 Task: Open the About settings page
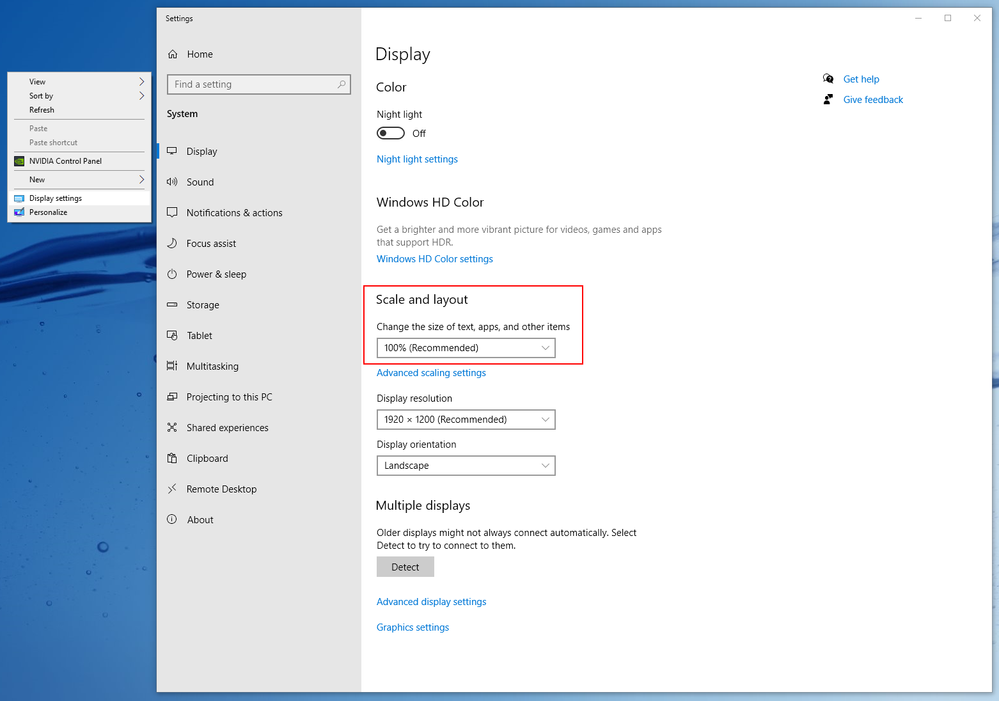(x=259, y=519)
